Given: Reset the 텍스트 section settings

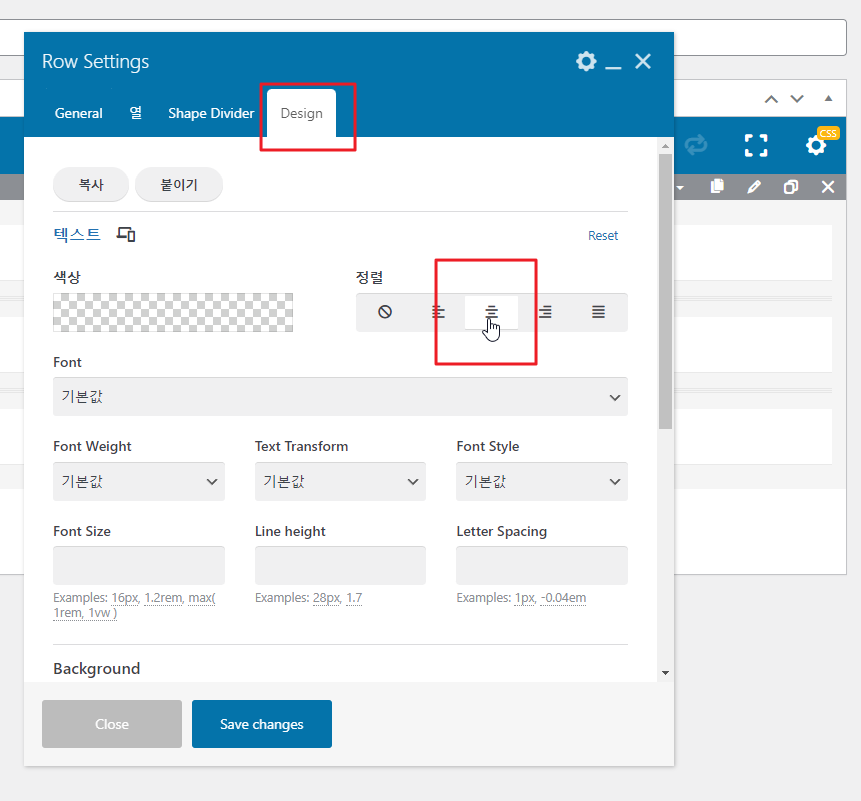Looking at the screenshot, I should [603, 236].
